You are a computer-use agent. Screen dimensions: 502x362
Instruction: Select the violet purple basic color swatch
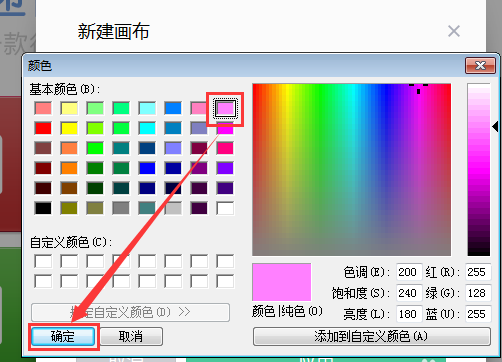pyautogui.click(x=225, y=168)
